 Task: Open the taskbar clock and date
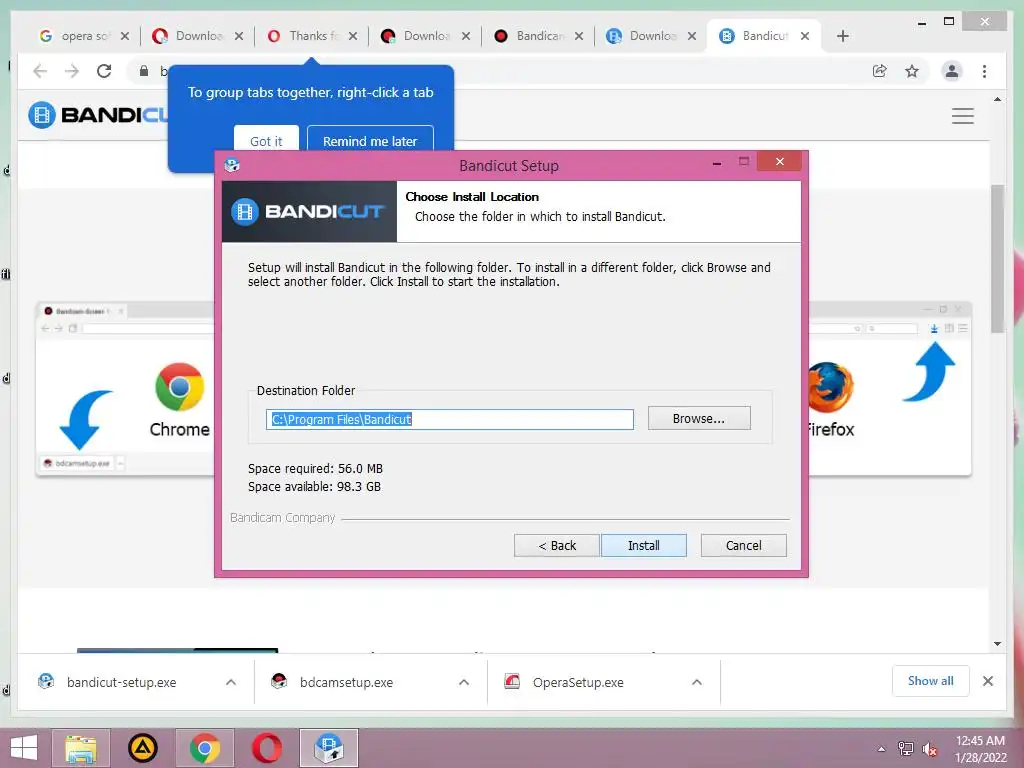tap(980, 749)
